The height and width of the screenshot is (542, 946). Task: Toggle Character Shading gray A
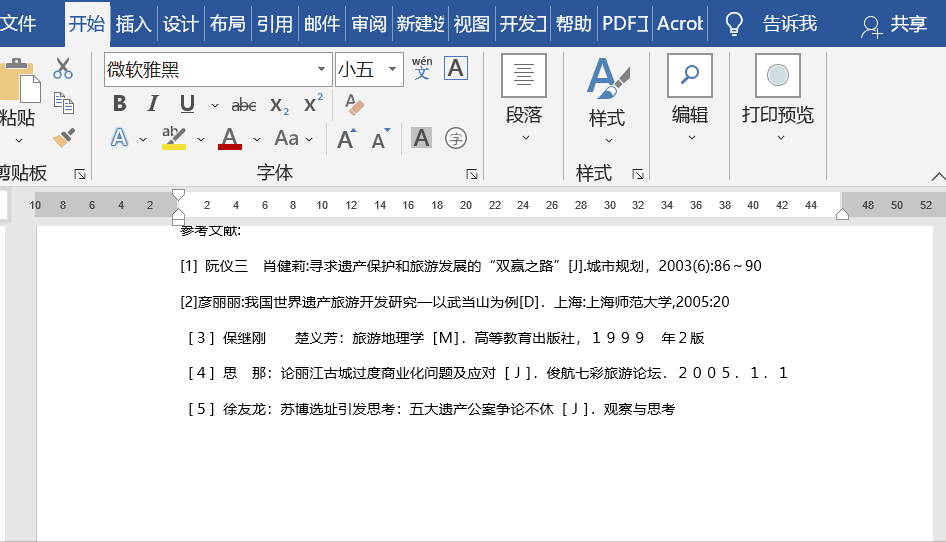[421, 138]
